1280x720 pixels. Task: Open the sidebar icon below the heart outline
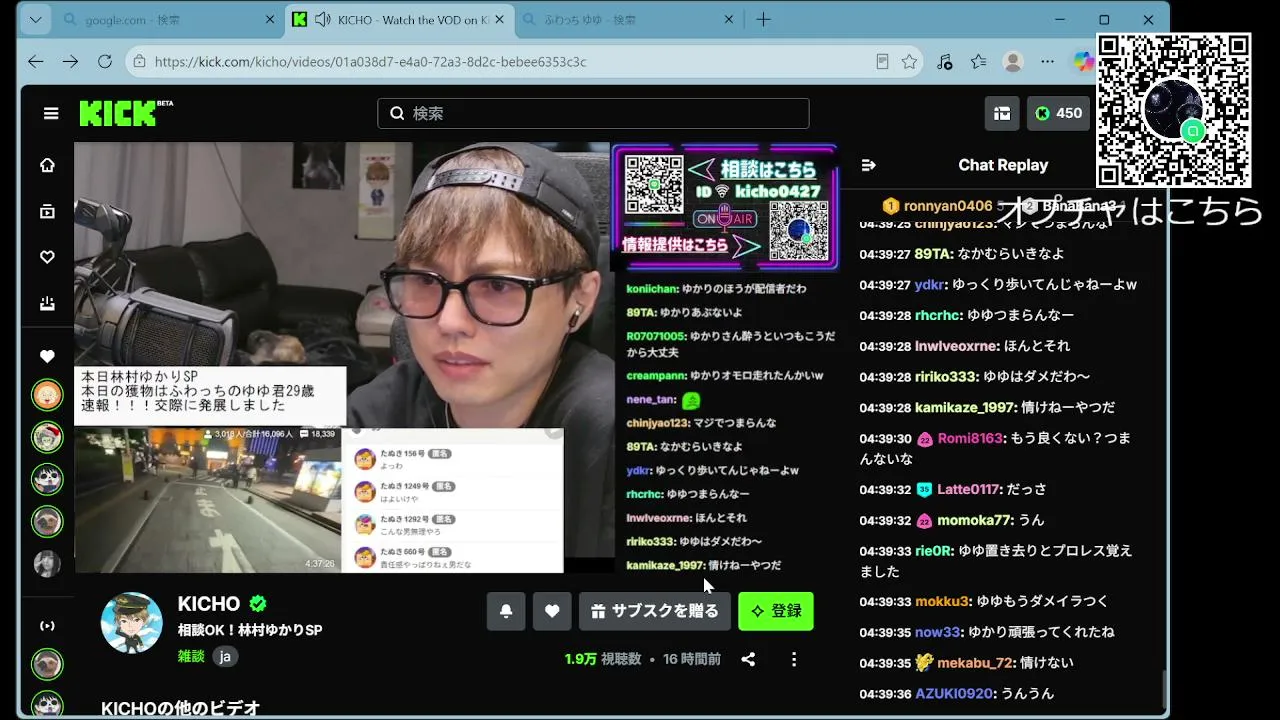47,303
